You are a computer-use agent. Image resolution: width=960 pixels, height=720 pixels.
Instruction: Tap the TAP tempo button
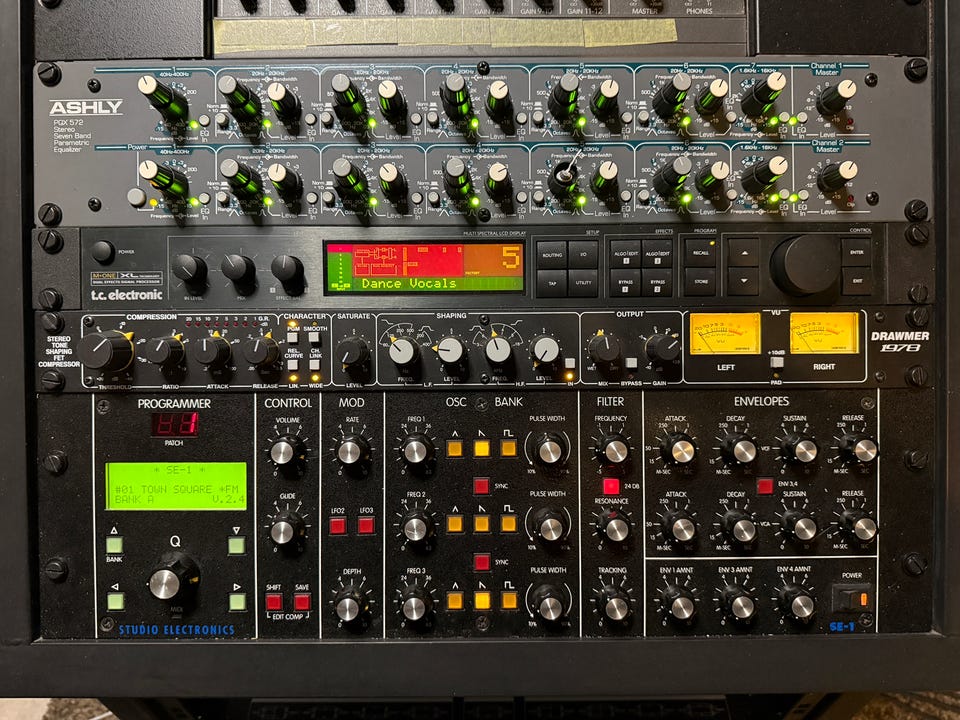tap(552, 283)
